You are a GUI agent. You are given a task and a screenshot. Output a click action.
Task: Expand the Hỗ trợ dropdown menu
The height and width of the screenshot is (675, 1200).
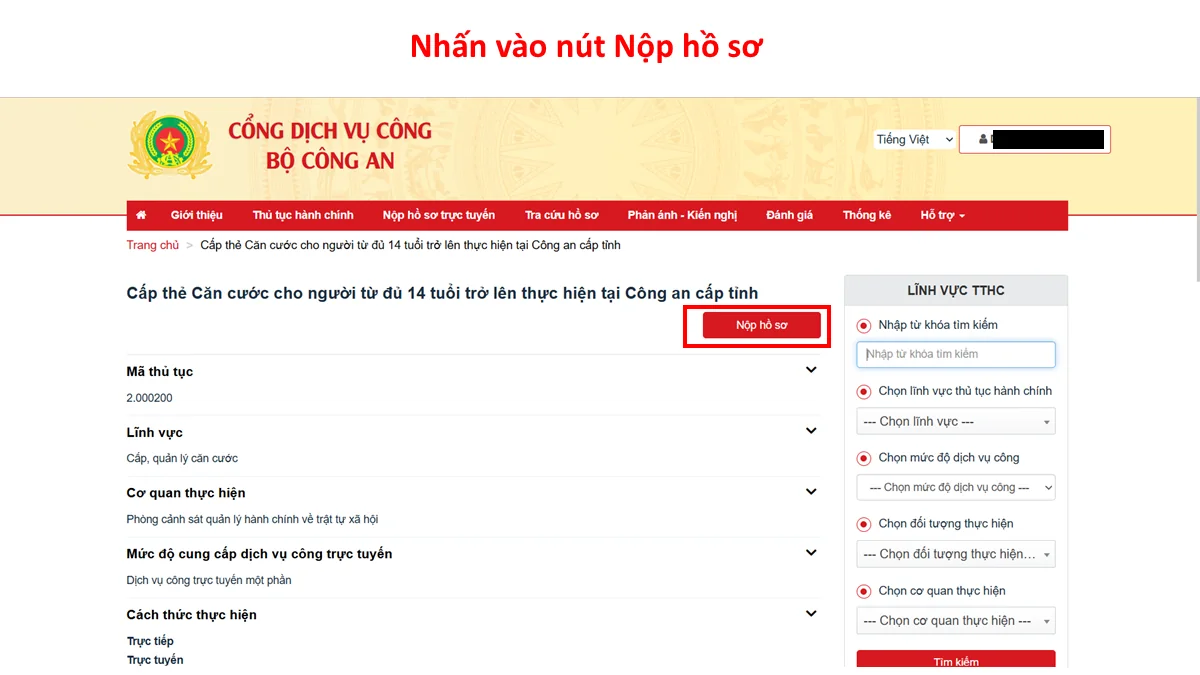[942, 215]
